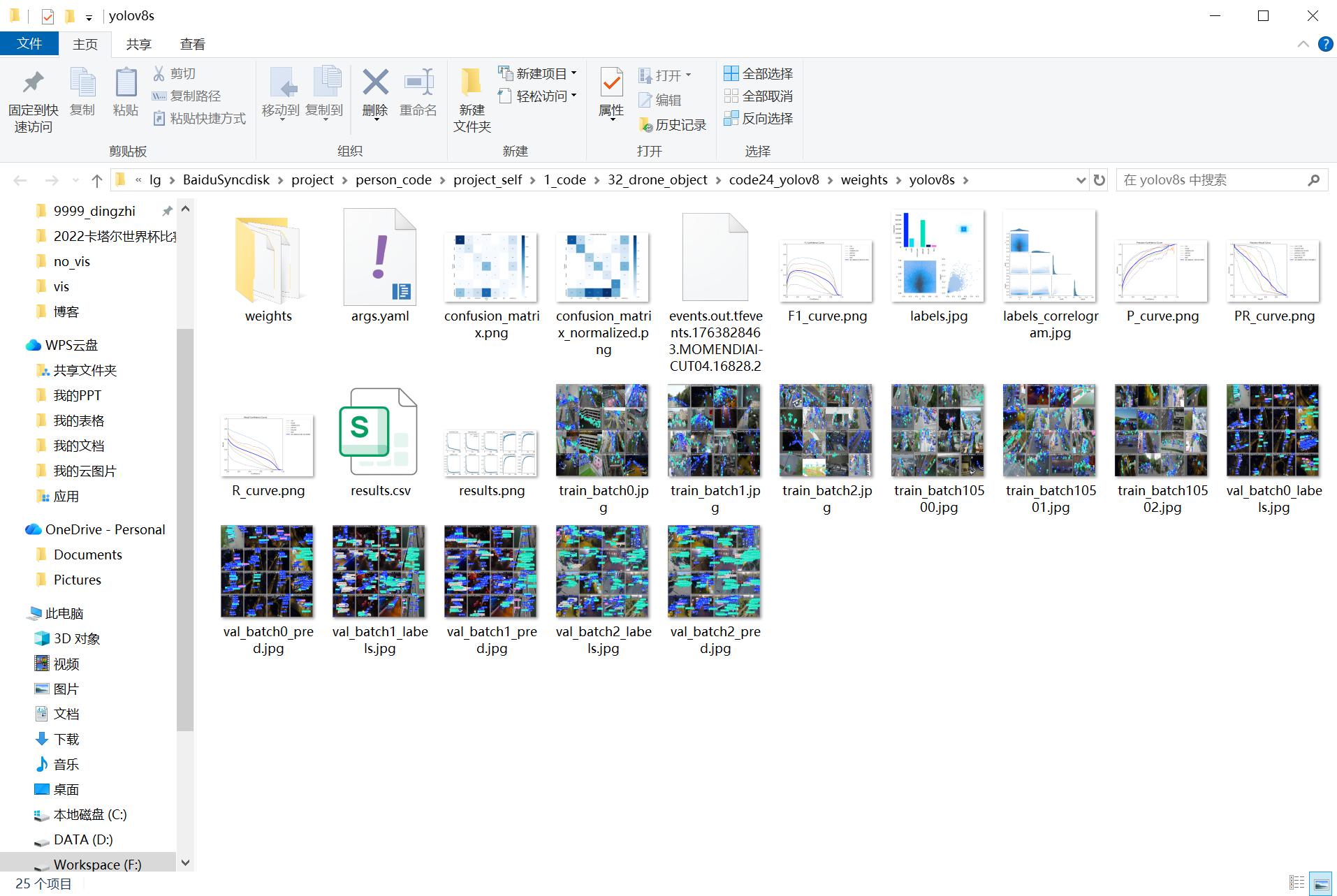
Task: Click the Help question mark icon
Action: point(1324,44)
